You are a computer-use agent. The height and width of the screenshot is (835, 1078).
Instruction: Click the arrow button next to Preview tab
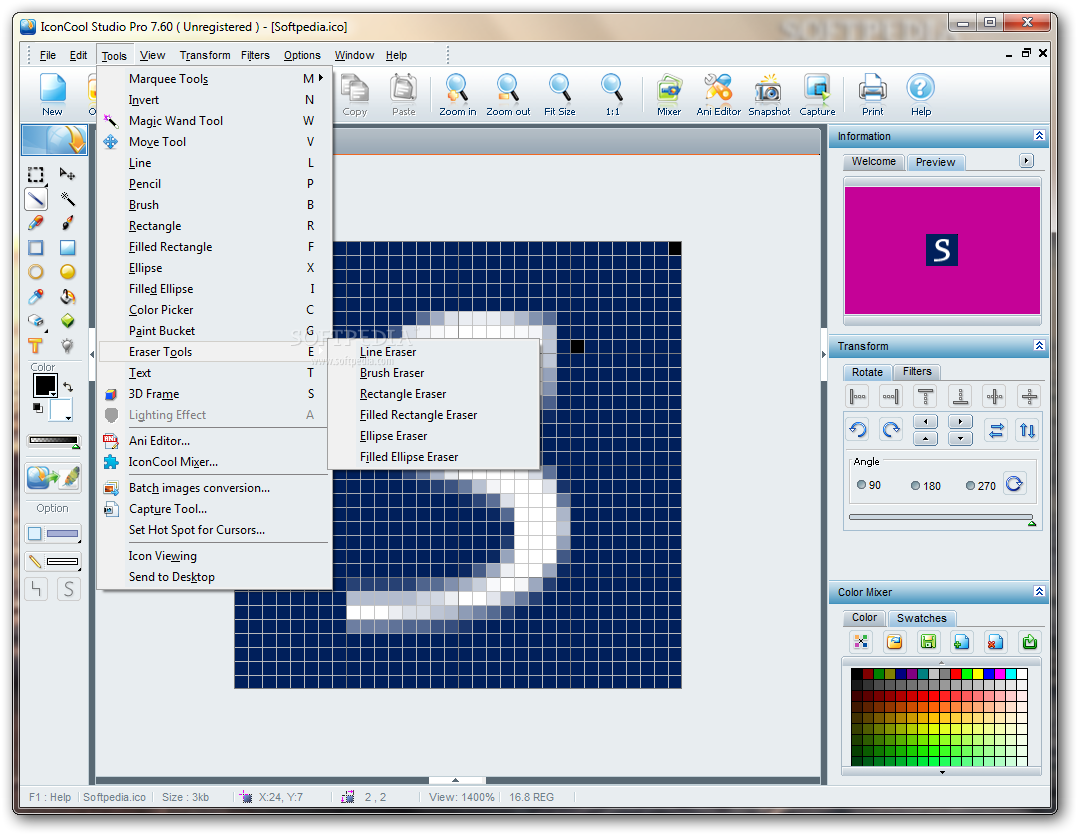[1026, 161]
